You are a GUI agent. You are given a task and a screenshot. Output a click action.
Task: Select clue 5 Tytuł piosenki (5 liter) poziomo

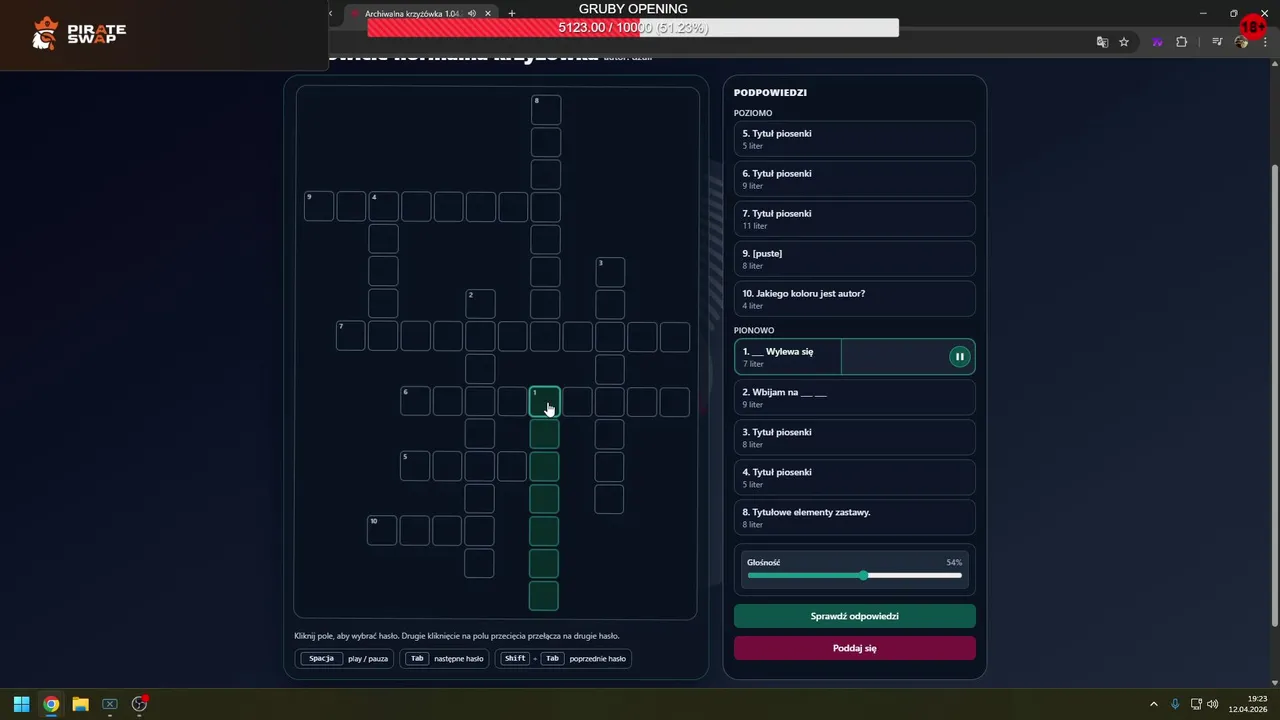click(x=854, y=138)
